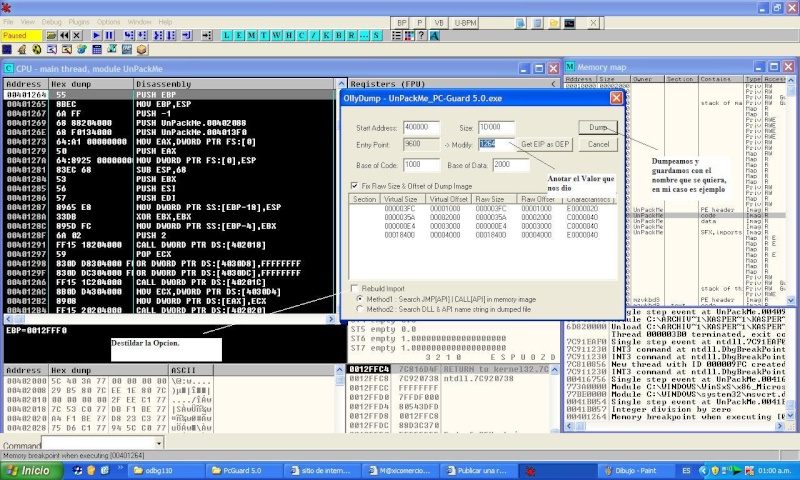
Task: Open the Options menu
Action: pyautogui.click(x=108, y=22)
